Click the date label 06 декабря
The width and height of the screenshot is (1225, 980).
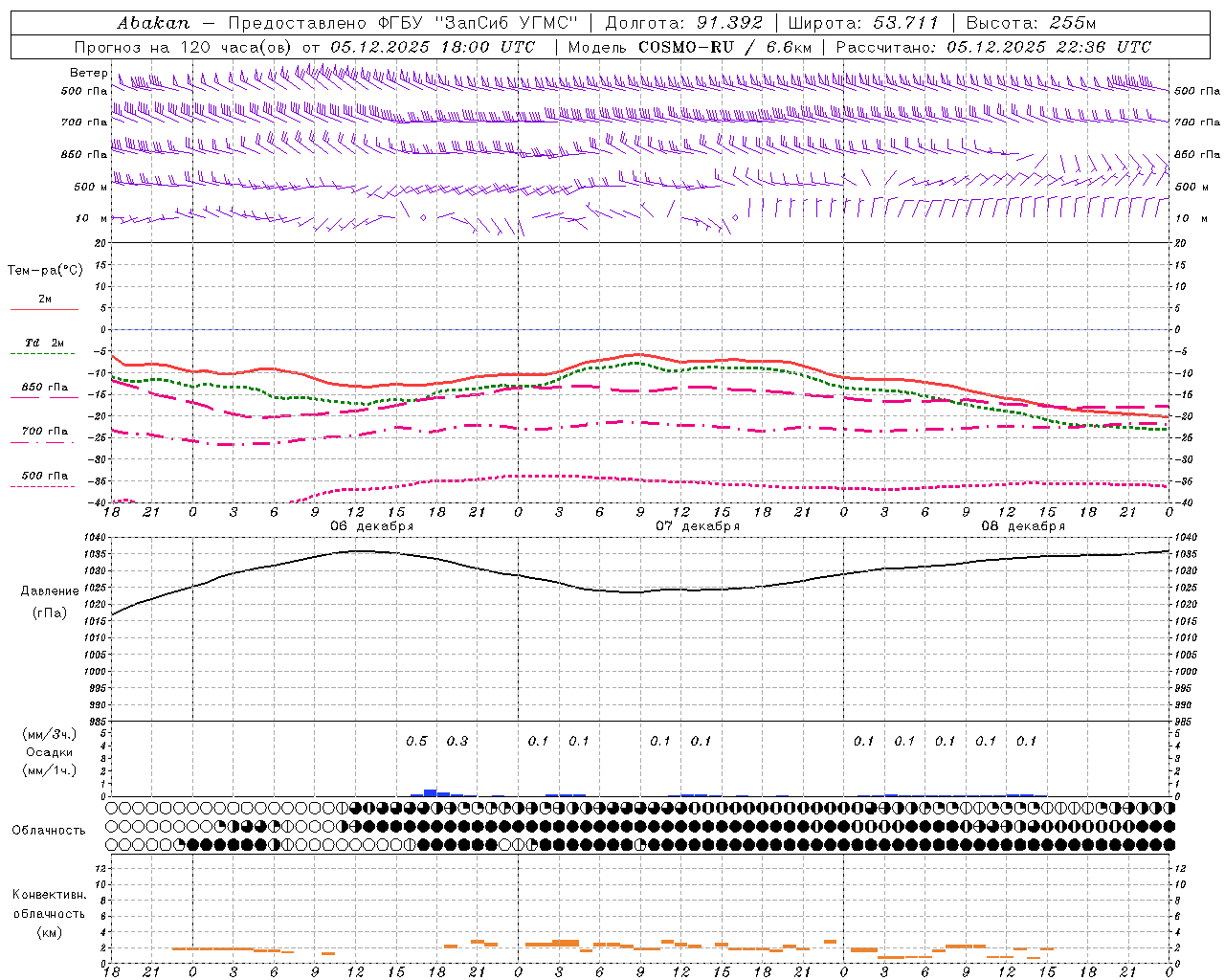pyautogui.click(x=372, y=525)
